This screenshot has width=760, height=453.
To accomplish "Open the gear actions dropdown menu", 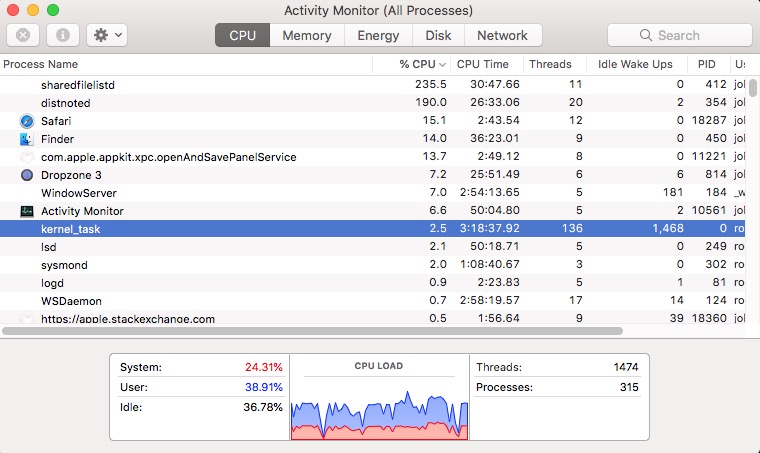I will 107,35.
